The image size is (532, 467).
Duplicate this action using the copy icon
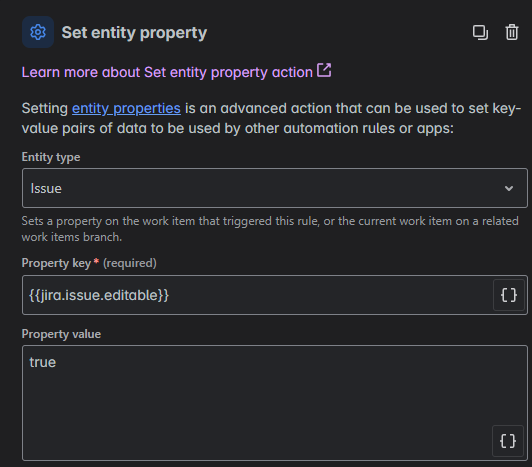pos(480,33)
